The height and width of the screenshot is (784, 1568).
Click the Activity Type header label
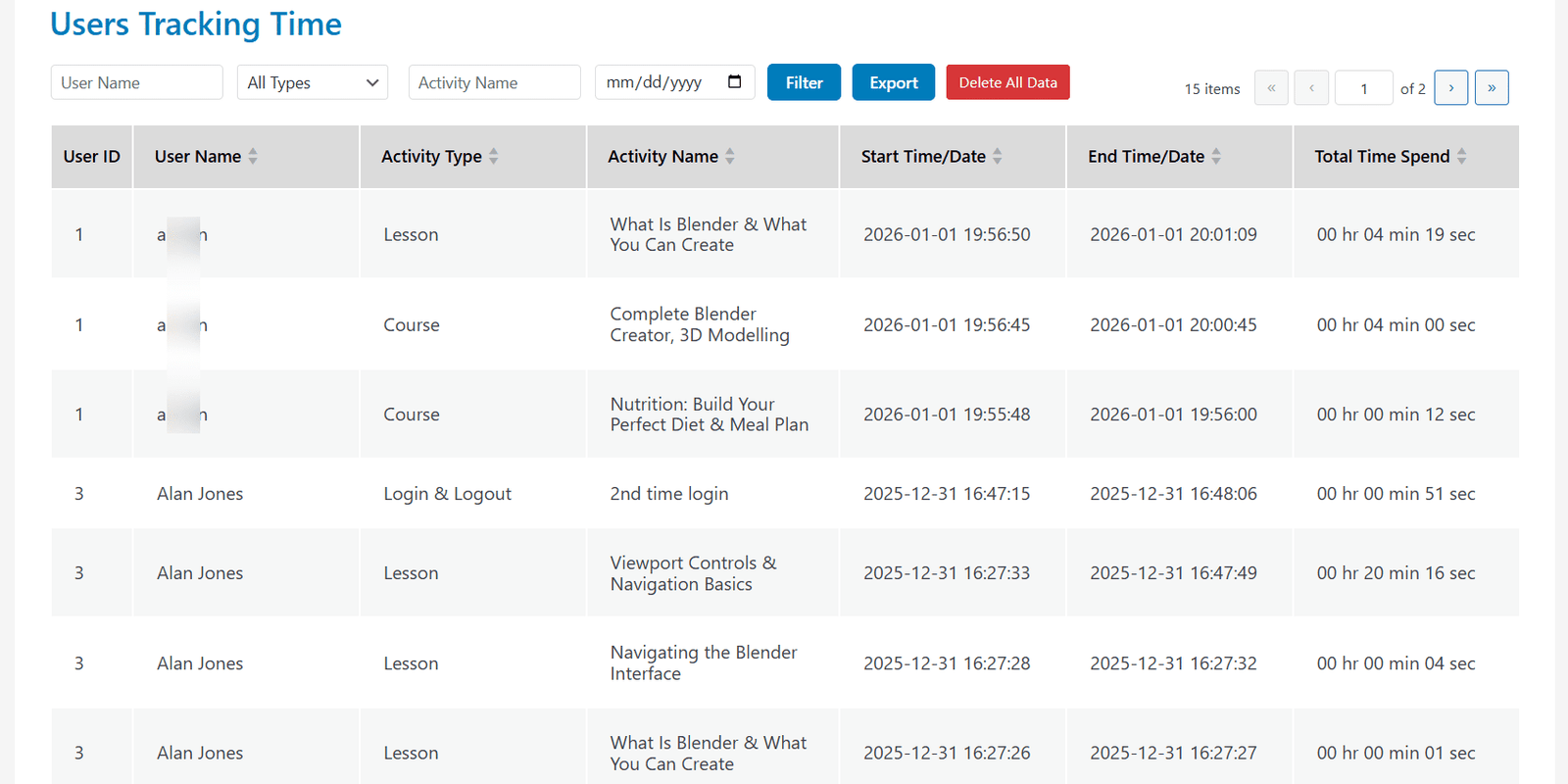click(431, 157)
